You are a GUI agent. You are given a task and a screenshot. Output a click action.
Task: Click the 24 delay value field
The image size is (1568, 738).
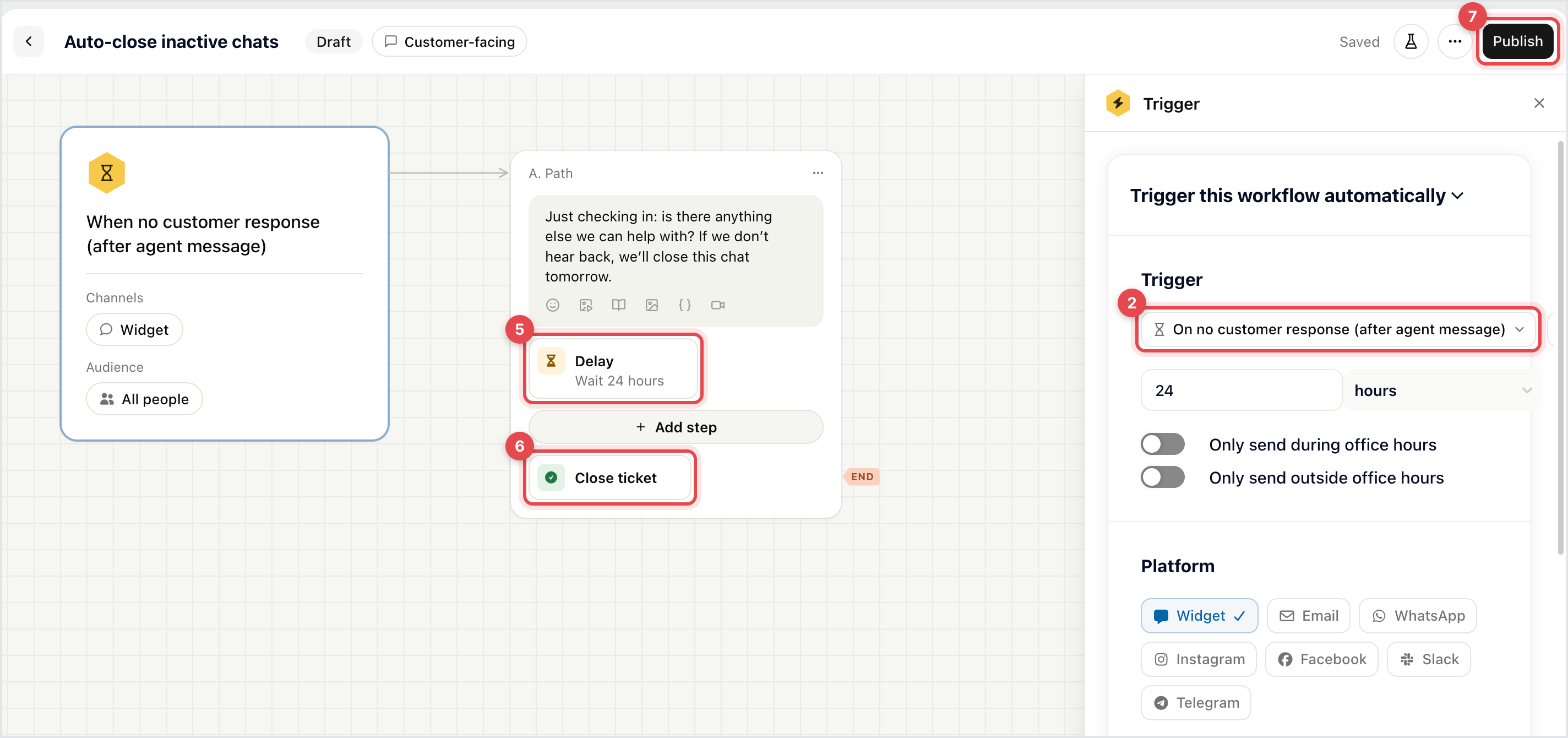[1241, 390]
